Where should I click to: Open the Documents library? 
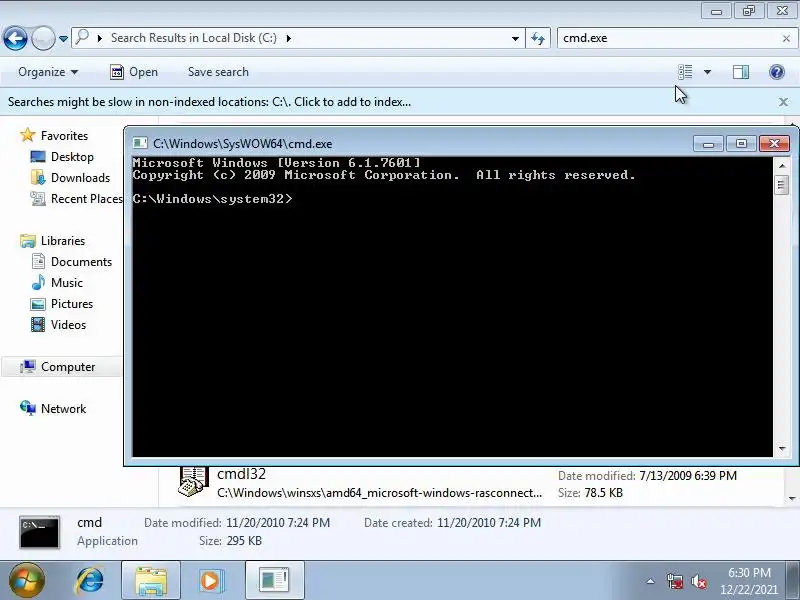[81, 262]
